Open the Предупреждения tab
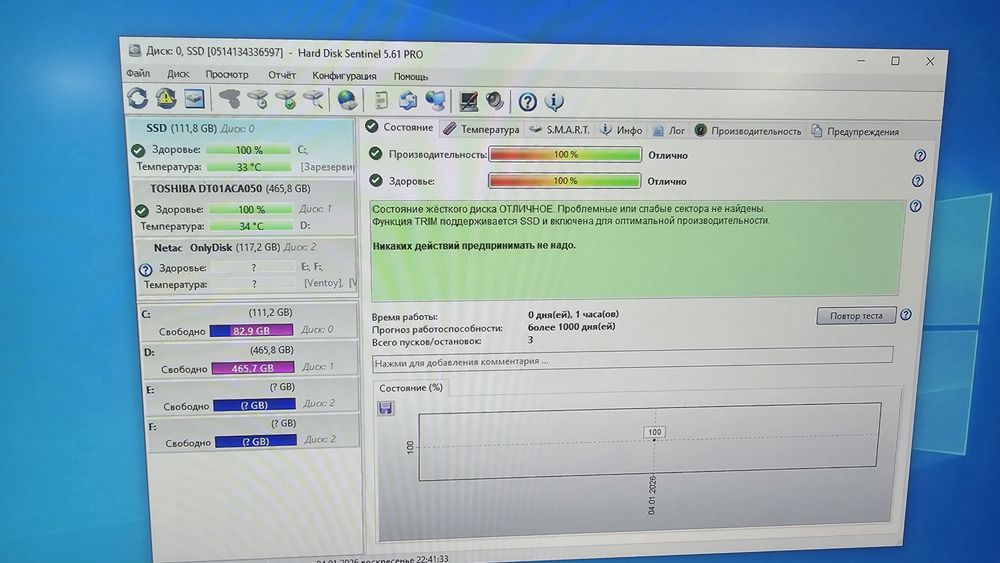 point(856,131)
